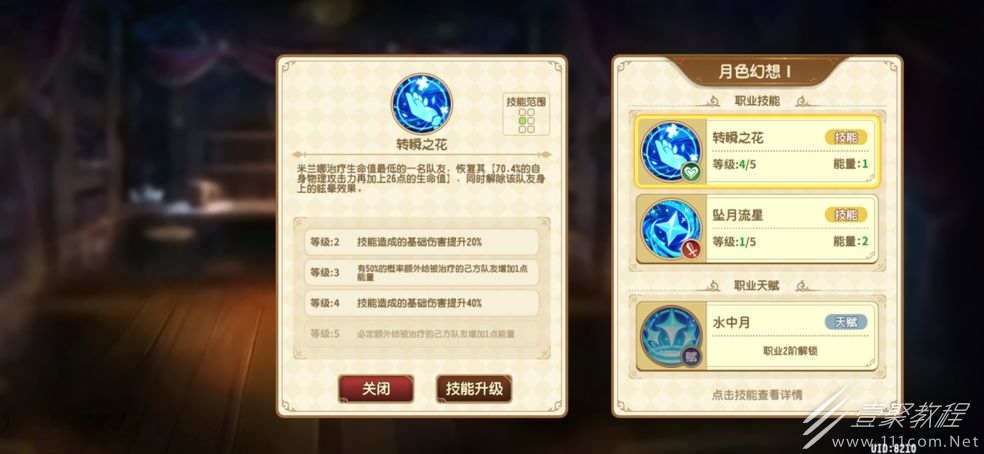Click the 关闭 button
984x454 pixels.
pos(376,389)
